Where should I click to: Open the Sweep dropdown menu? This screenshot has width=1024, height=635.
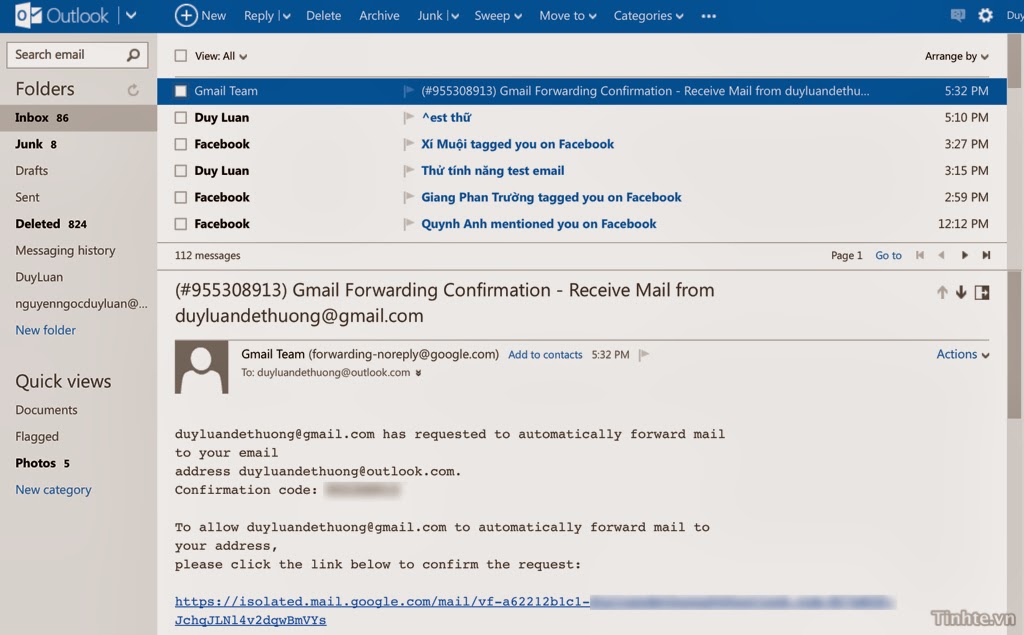tap(498, 16)
